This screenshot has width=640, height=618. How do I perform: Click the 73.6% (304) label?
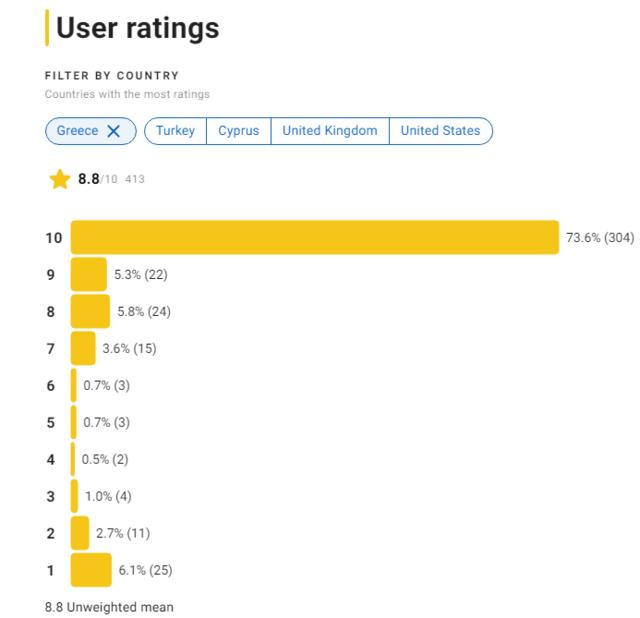click(600, 238)
